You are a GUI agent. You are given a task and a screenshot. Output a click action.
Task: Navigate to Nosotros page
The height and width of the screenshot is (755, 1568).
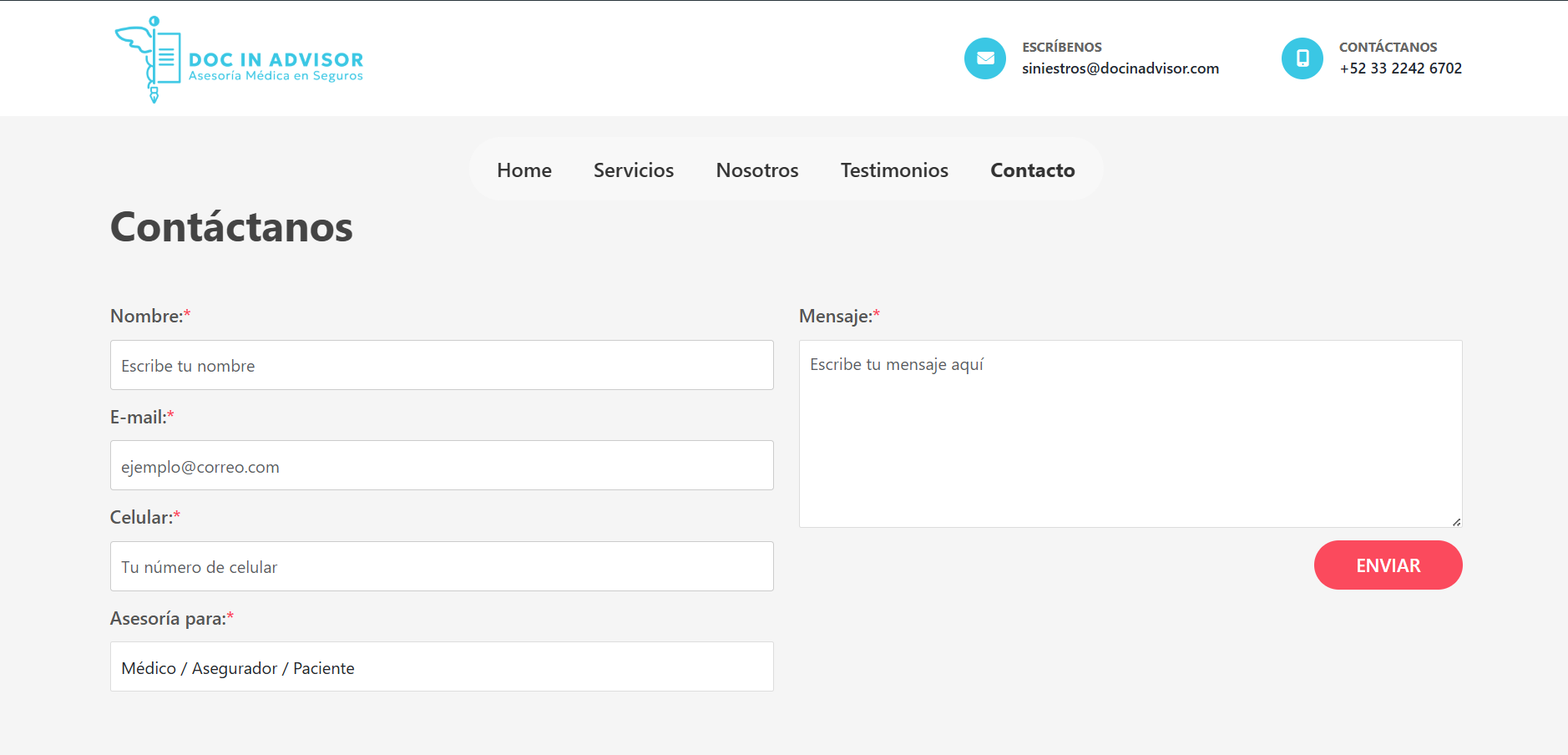click(757, 170)
